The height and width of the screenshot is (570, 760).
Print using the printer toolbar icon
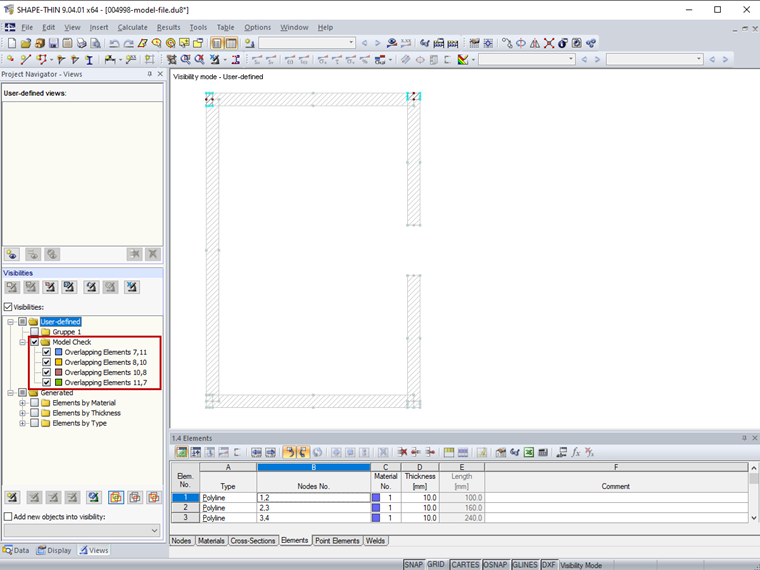81,43
